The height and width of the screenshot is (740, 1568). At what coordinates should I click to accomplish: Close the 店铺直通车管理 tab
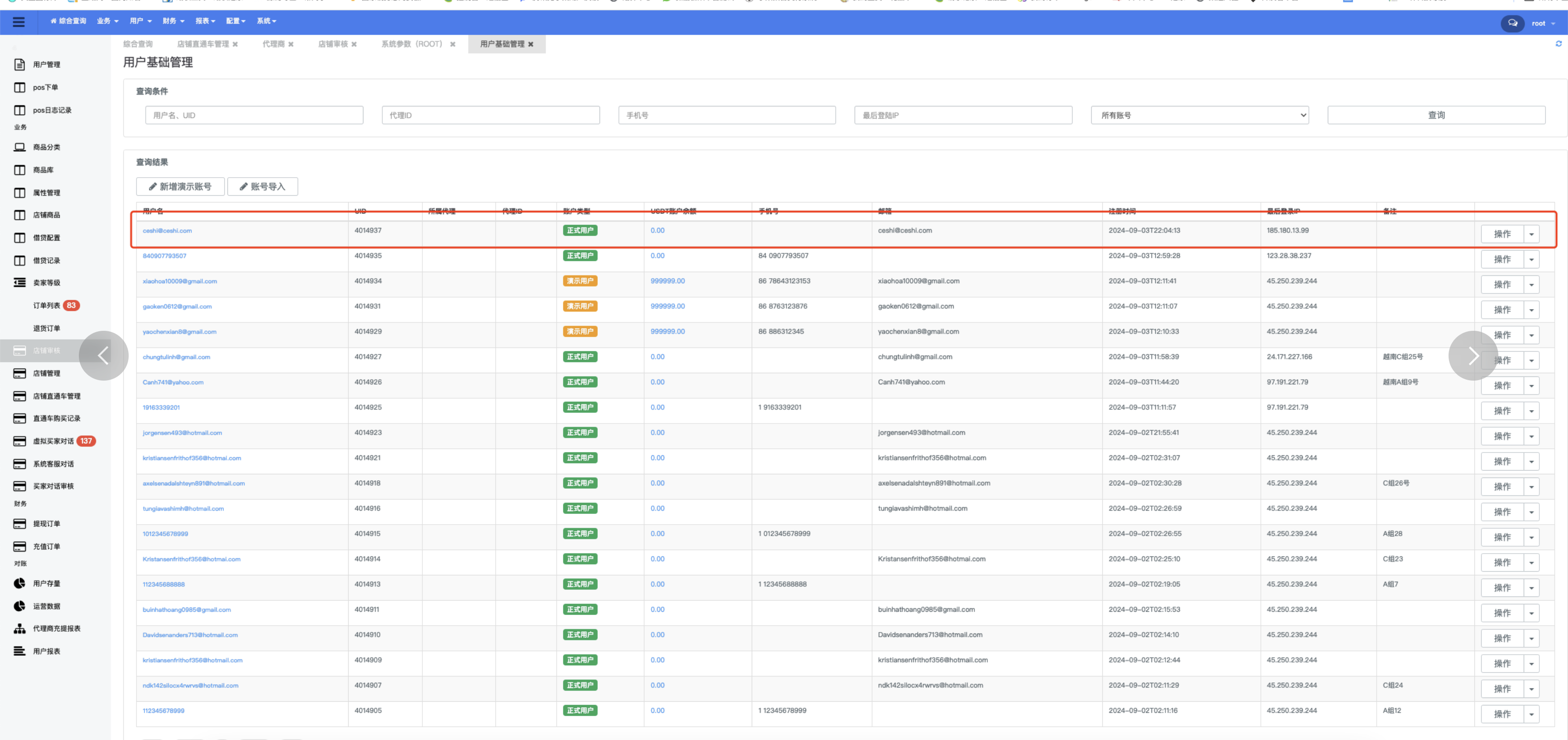235,44
